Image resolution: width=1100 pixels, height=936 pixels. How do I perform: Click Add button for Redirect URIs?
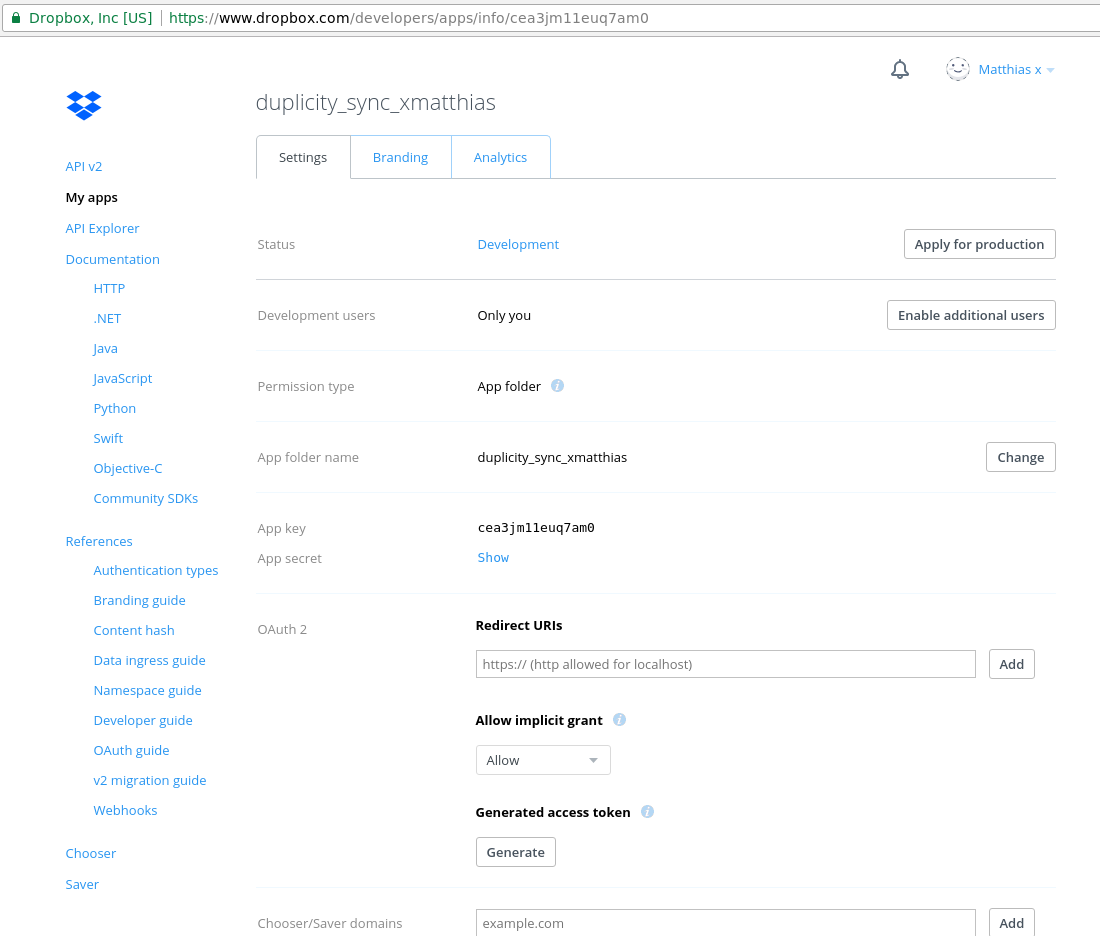1012,664
